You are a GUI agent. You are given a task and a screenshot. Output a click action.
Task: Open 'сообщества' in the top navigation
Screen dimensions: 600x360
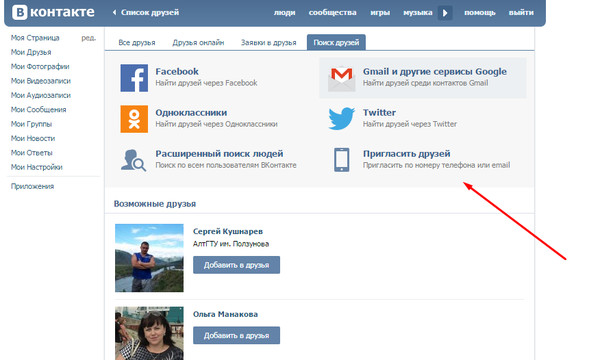tap(333, 13)
